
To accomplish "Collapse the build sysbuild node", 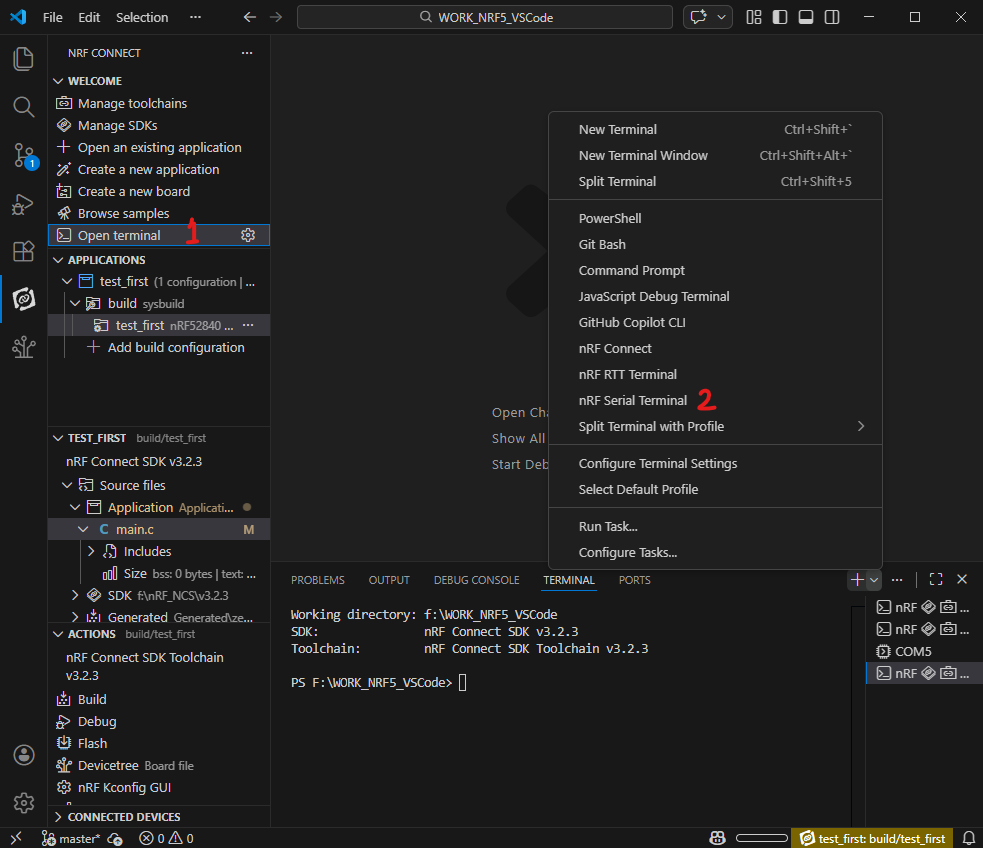I will [x=75, y=303].
